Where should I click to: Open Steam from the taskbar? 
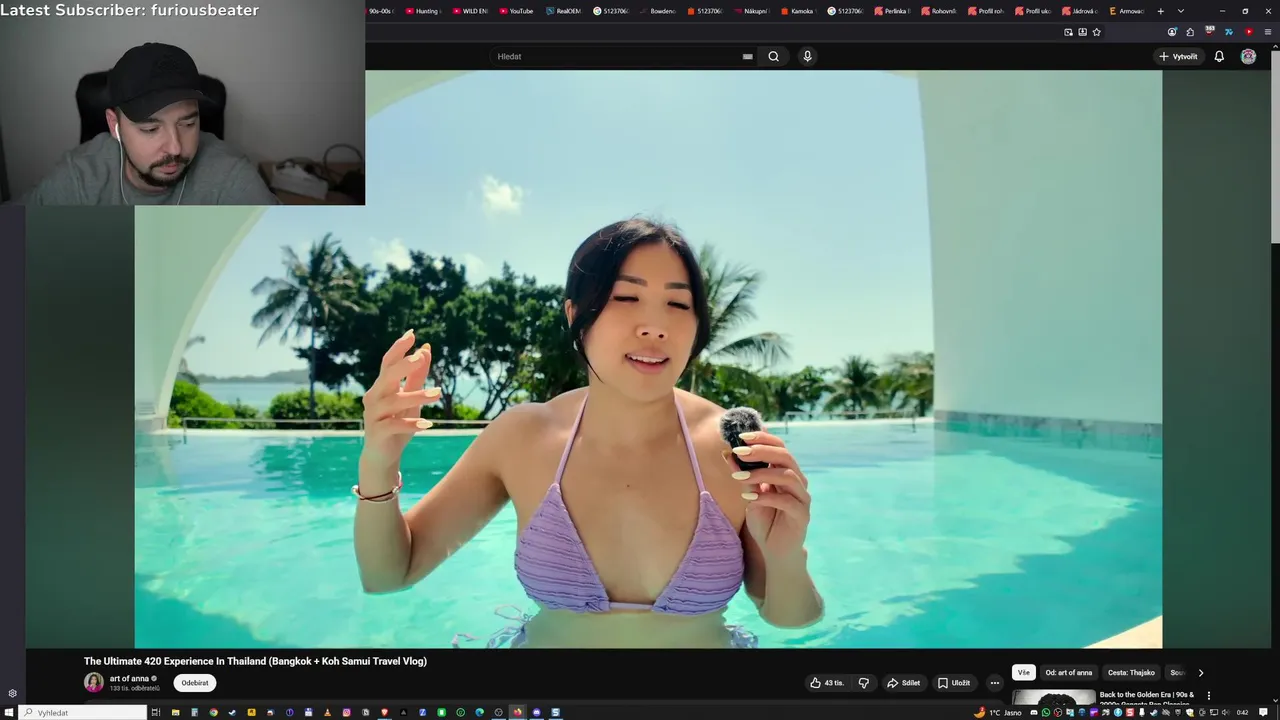pos(232,712)
